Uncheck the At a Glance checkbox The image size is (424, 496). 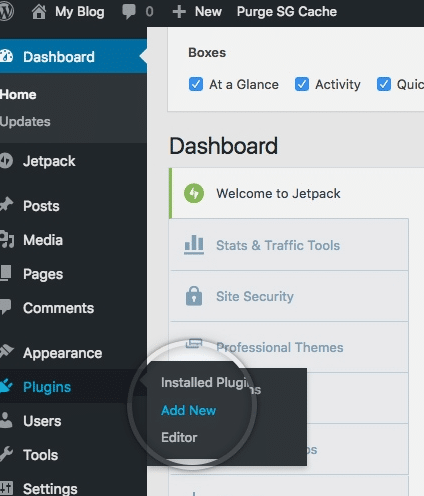click(x=196, y=84)
